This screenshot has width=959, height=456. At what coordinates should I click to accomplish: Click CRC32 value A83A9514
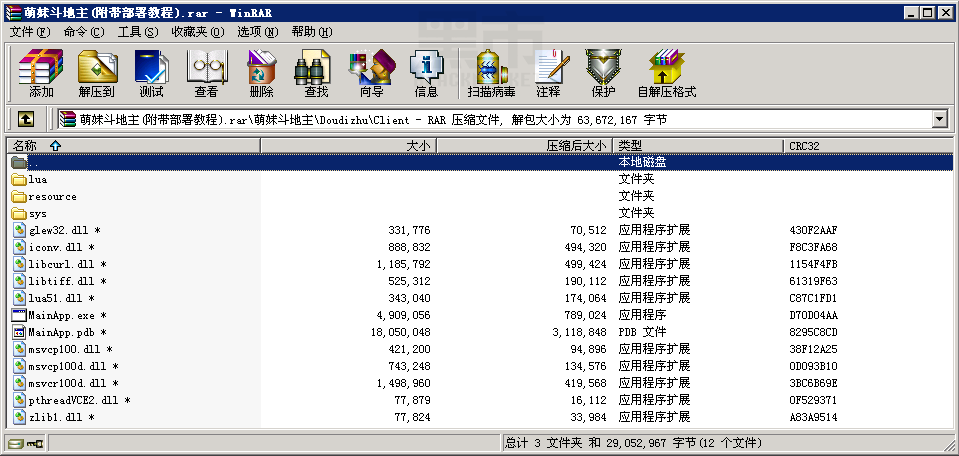point(813,417)
